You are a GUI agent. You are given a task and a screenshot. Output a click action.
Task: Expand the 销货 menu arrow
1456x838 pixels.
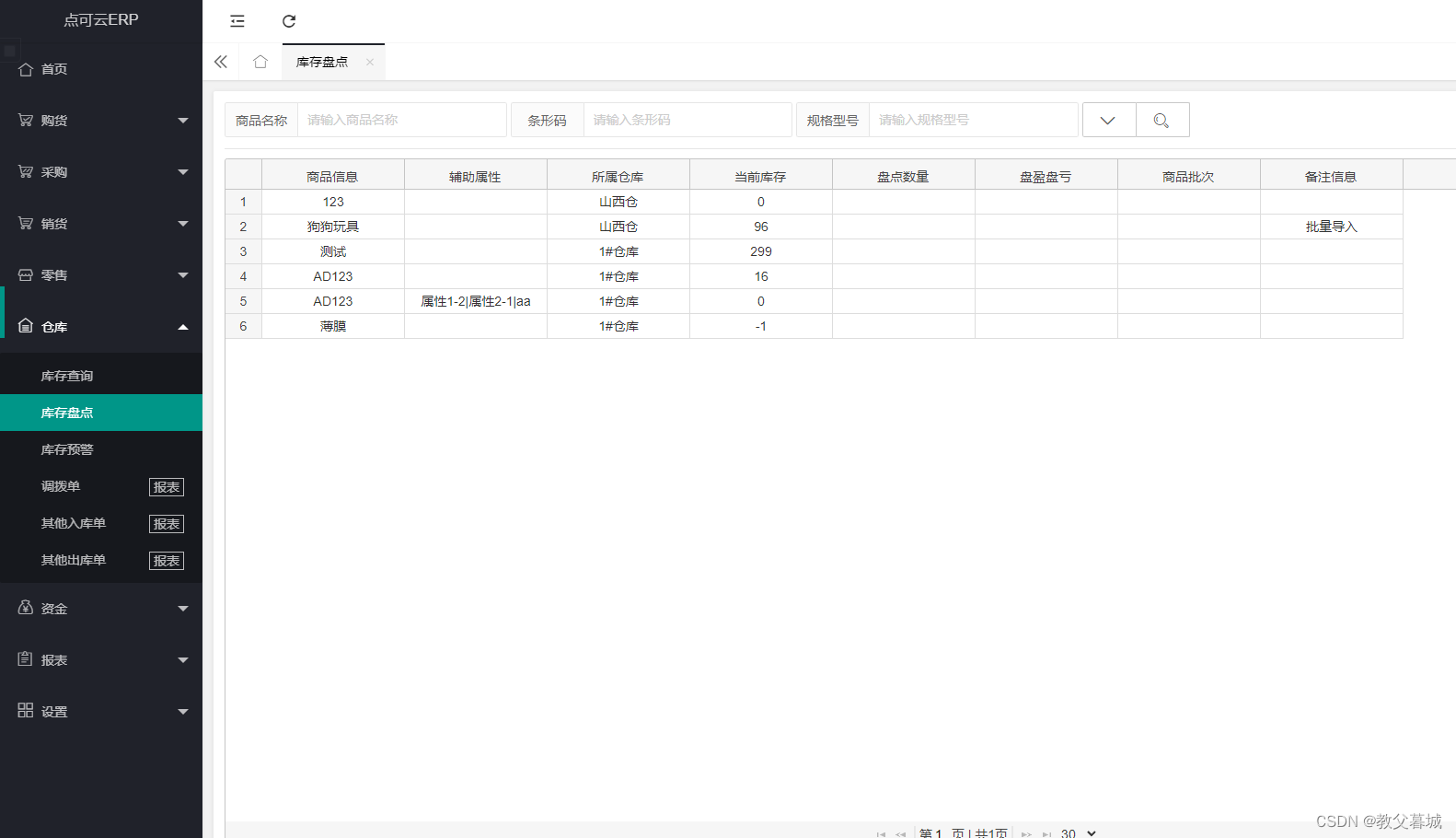click(x=183, y=224)
